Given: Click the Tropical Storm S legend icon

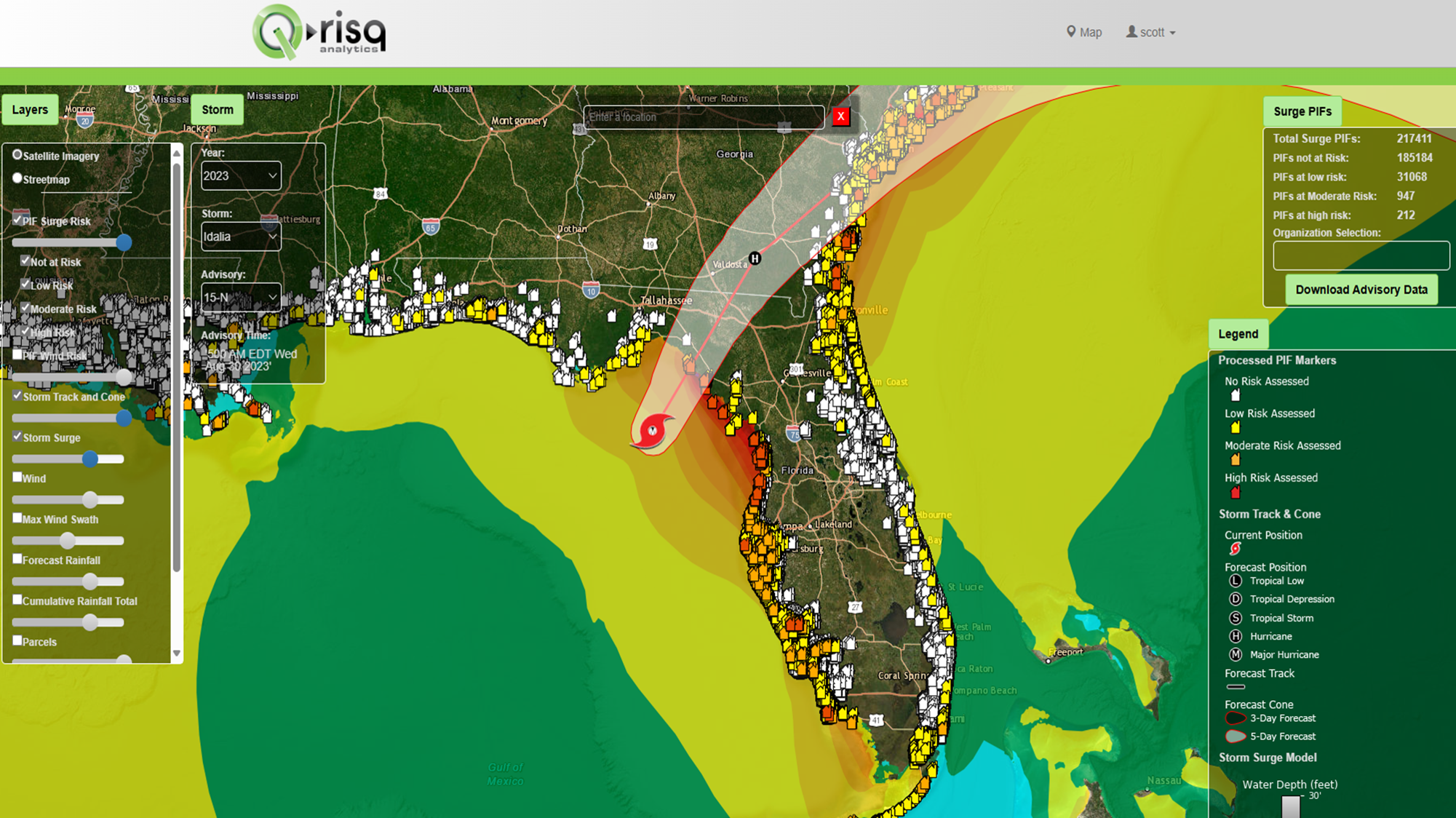Looking at the screenshot, I should [x=1235, y=618].
